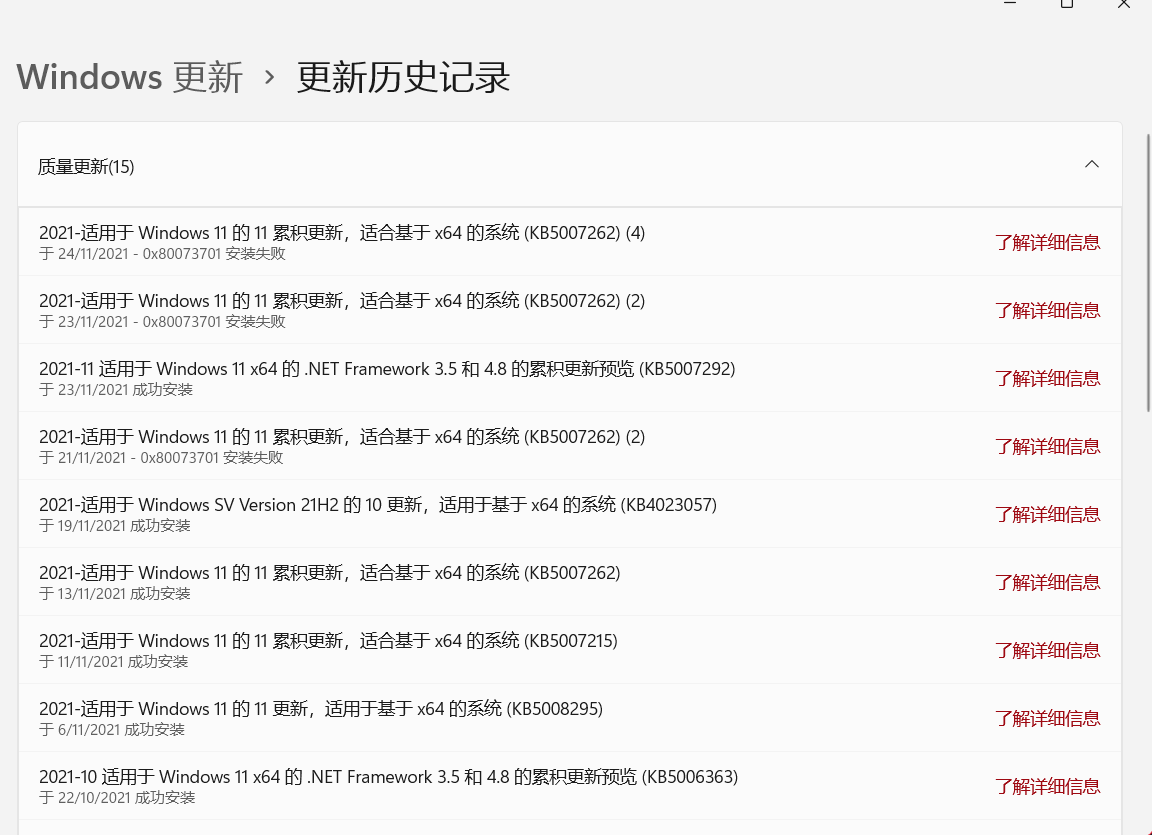
Task: Select the KB5007215 cumulative update title
Action: click(328, 641)
